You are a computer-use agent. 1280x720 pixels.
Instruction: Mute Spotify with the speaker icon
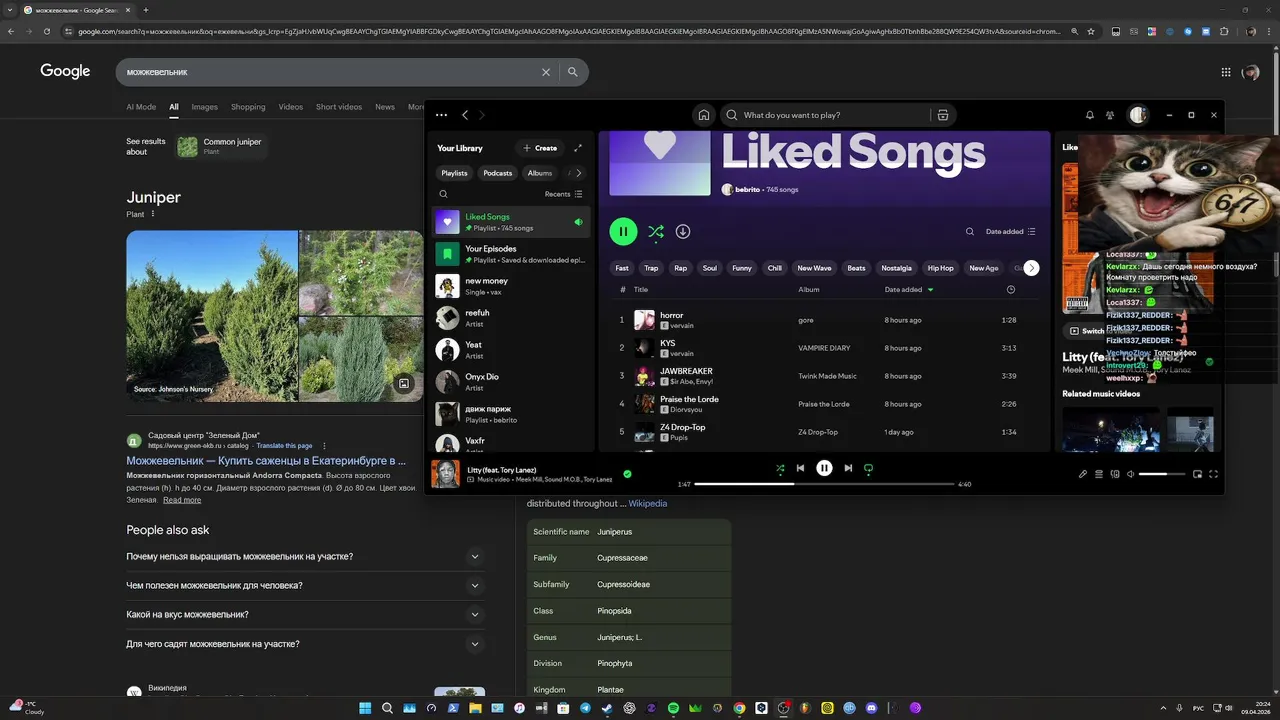1131,474
